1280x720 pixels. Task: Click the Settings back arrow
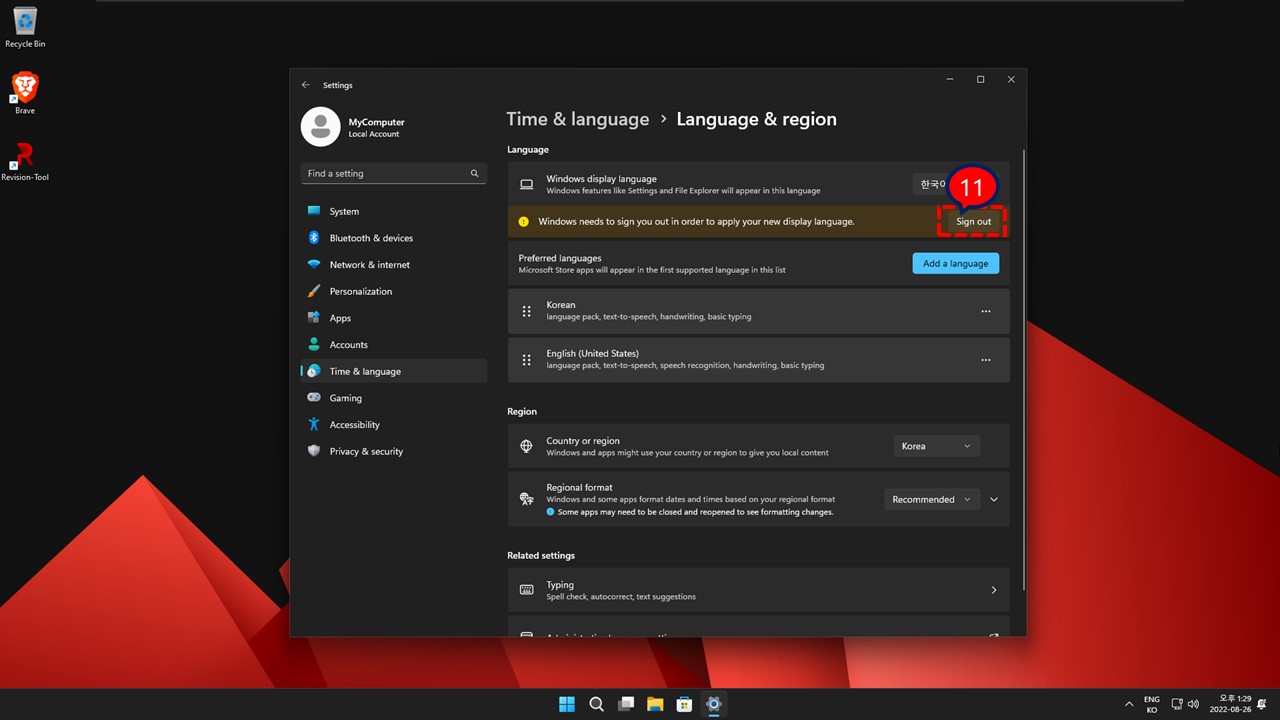306,85
